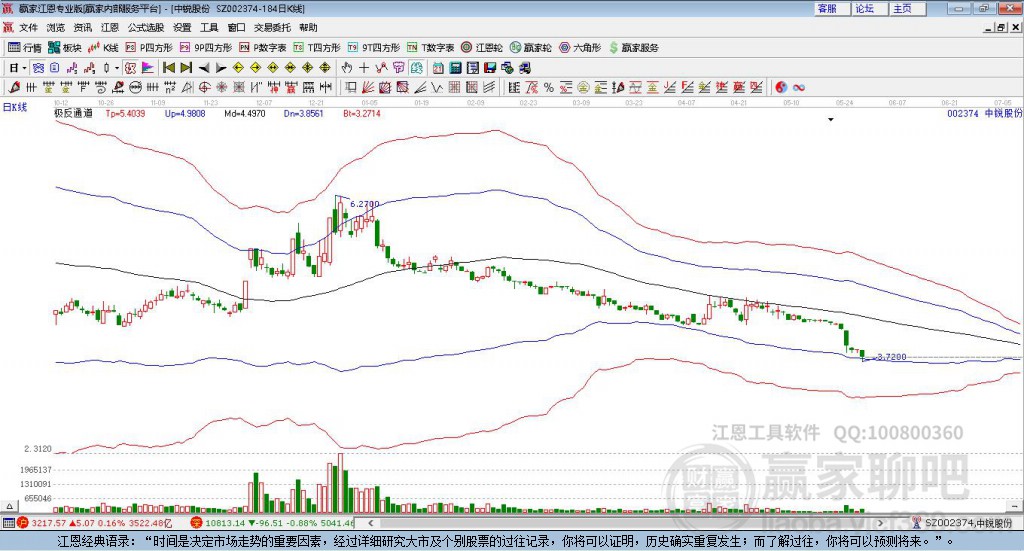1024x551 pixels.
Task: Click the Shenzhen index 10813.14 status entry
Action: pos(274,523)
